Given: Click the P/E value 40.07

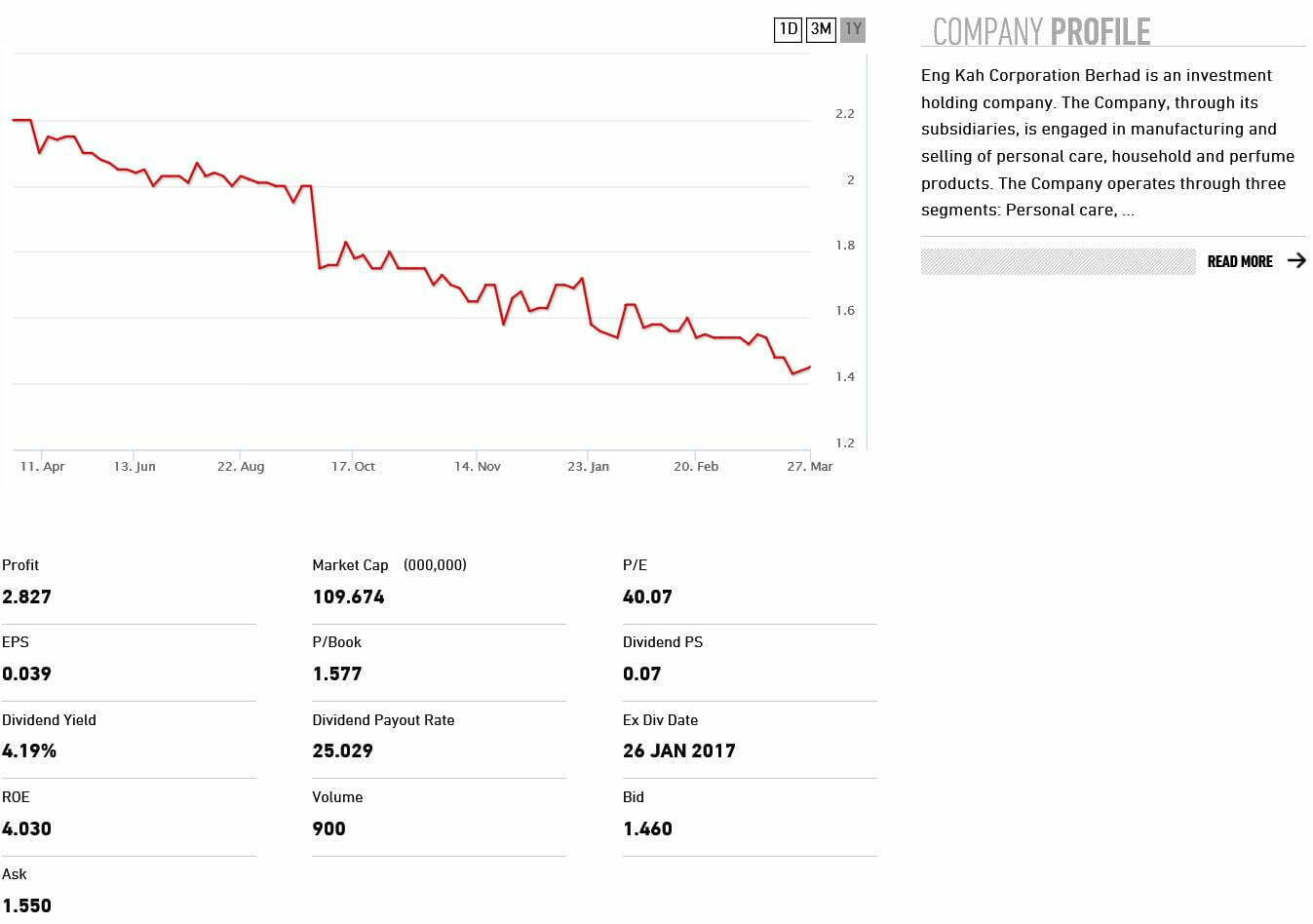Looking at the screenshot, I should click(647, 597).
